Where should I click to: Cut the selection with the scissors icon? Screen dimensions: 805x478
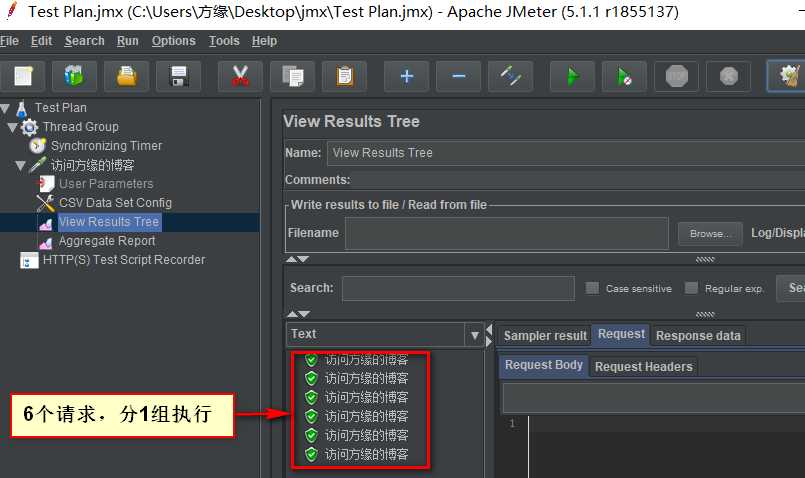tap(240, 77)
